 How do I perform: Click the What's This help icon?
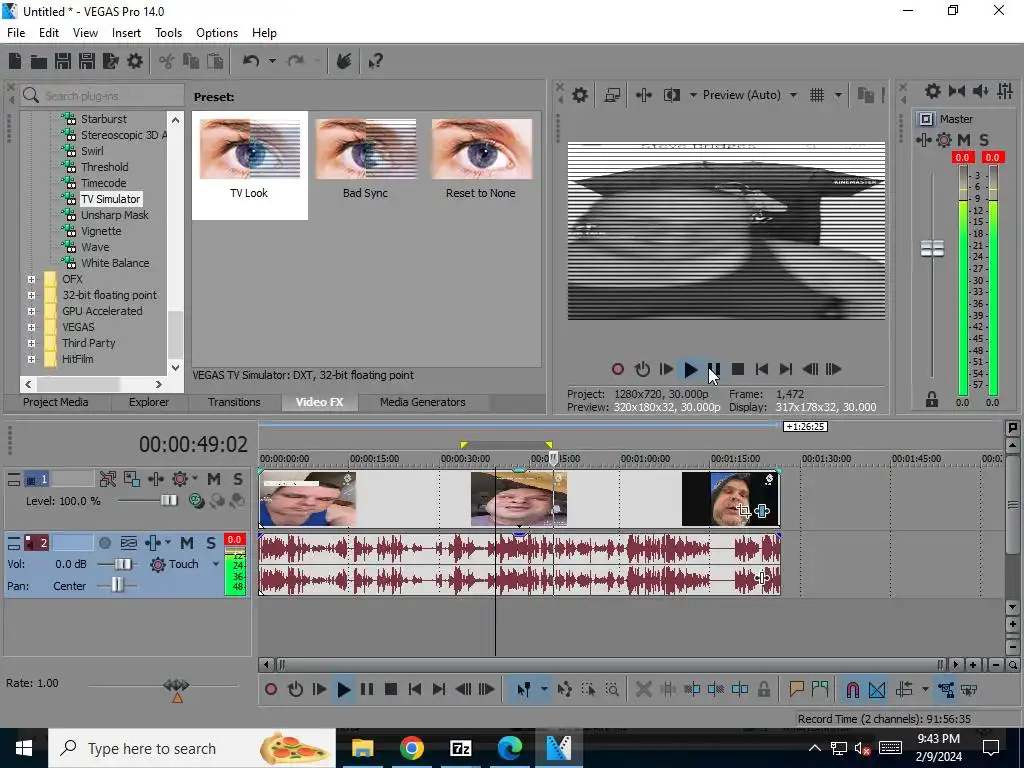[x=376, y=61]
